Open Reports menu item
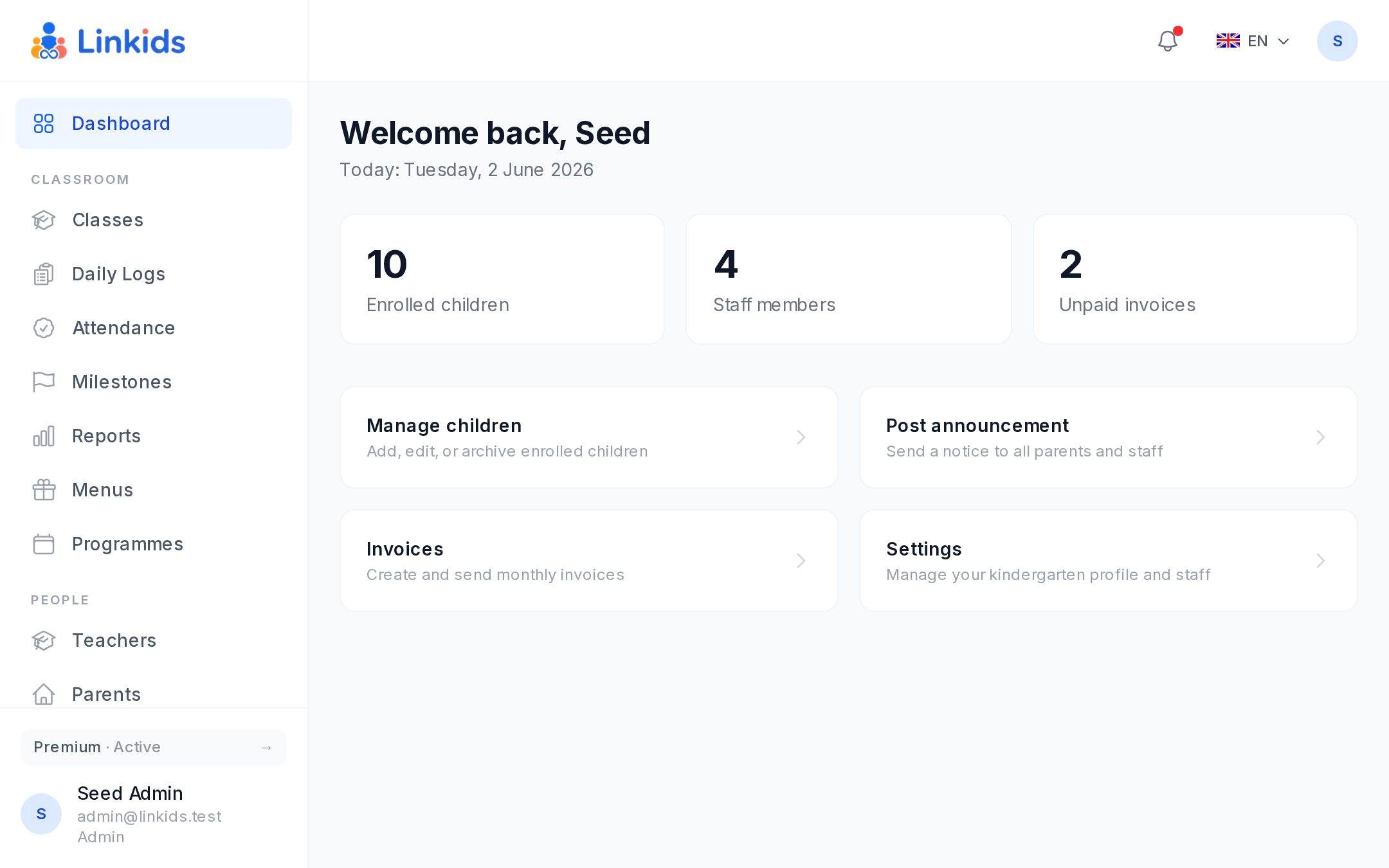 [154, 436]
